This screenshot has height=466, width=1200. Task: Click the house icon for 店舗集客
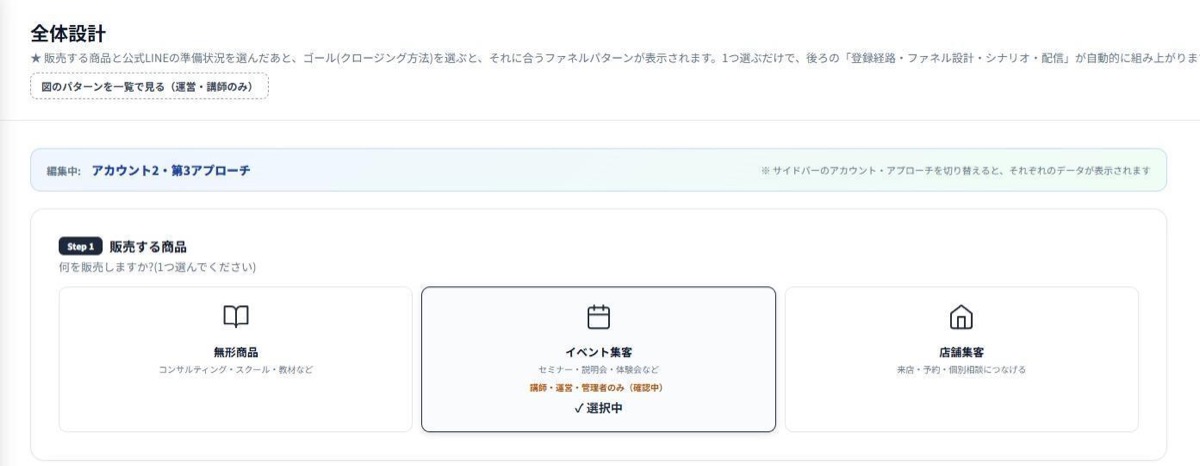961,317
